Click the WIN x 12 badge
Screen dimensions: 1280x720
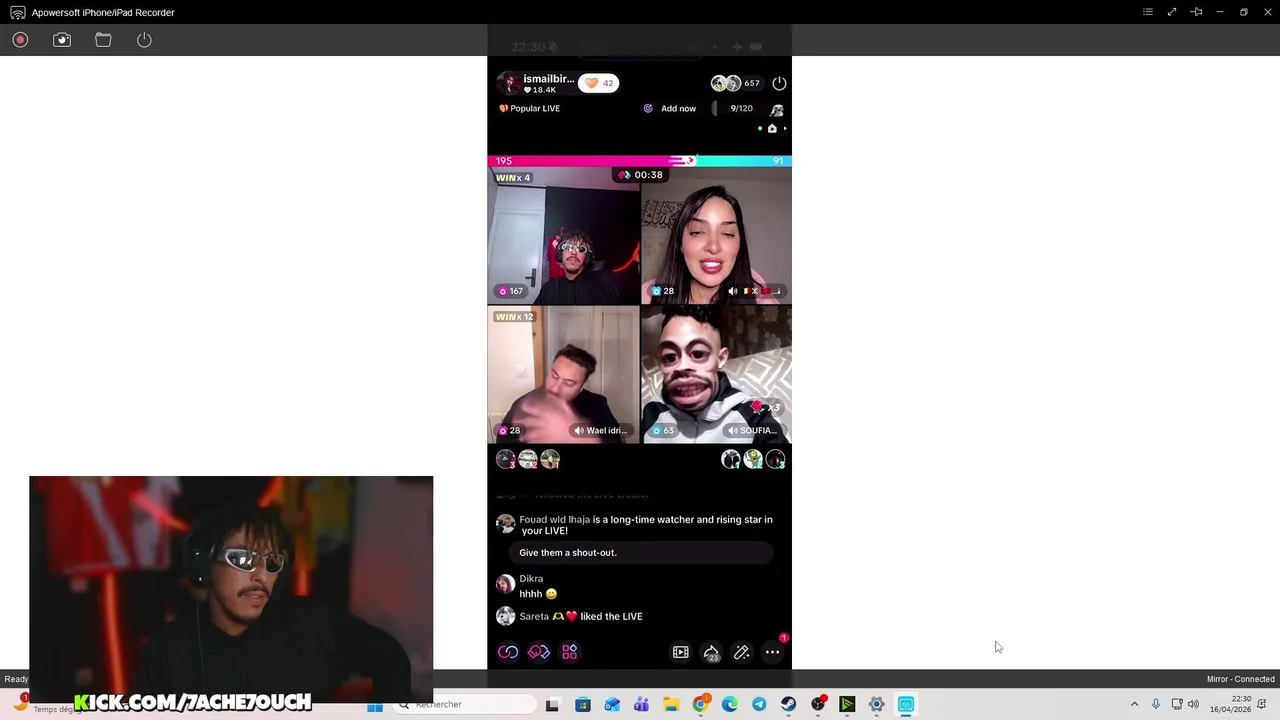[515, 317]
